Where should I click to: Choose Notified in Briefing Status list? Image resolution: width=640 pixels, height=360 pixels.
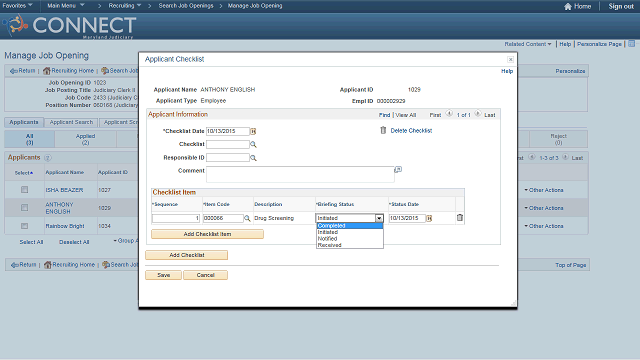pos(350,239)
